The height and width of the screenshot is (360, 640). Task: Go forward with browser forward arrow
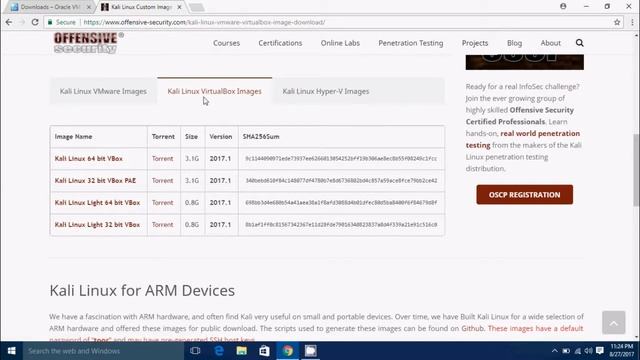coord(22,22)
